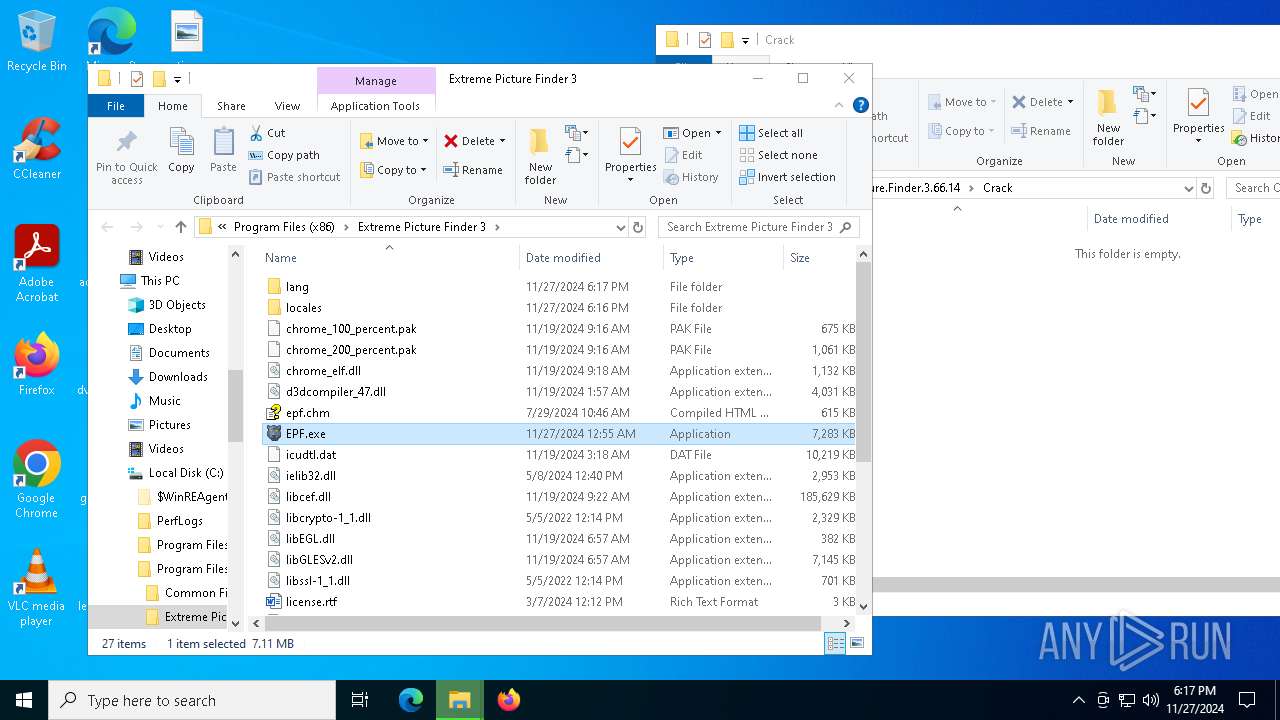The image size is (1280, 720).
Task: Click Select none in ribbon
Action: [x=778, y=155]
